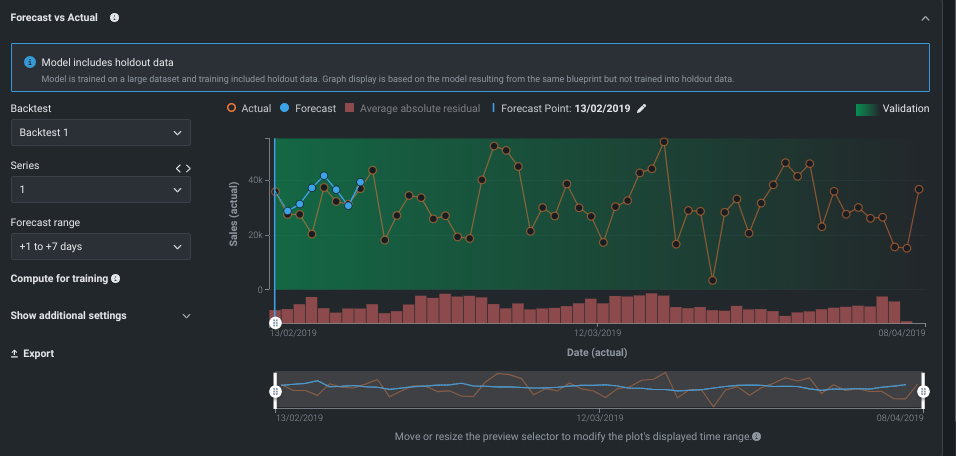Open the Backtest dropdown
This screenshot has height=456, width=956.
pos(100,132)
